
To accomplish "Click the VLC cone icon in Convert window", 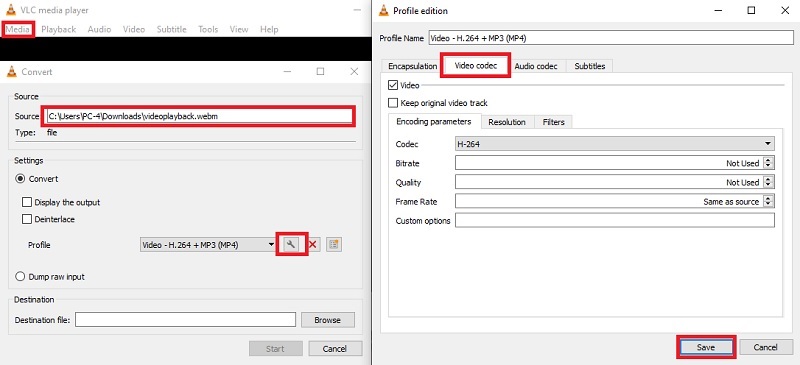I will tap(12, 72).
